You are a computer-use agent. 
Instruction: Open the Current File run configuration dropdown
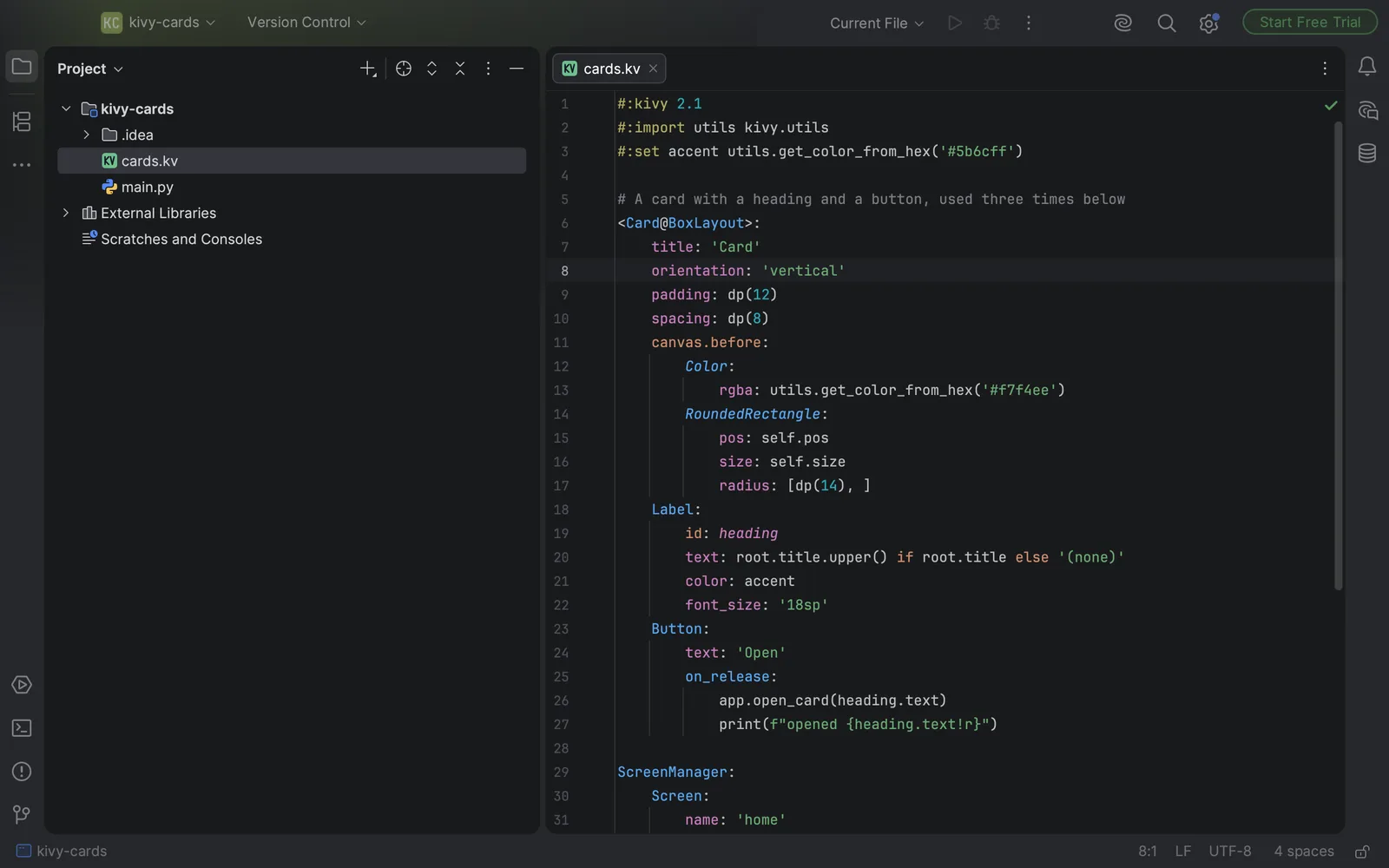(877, 23)
